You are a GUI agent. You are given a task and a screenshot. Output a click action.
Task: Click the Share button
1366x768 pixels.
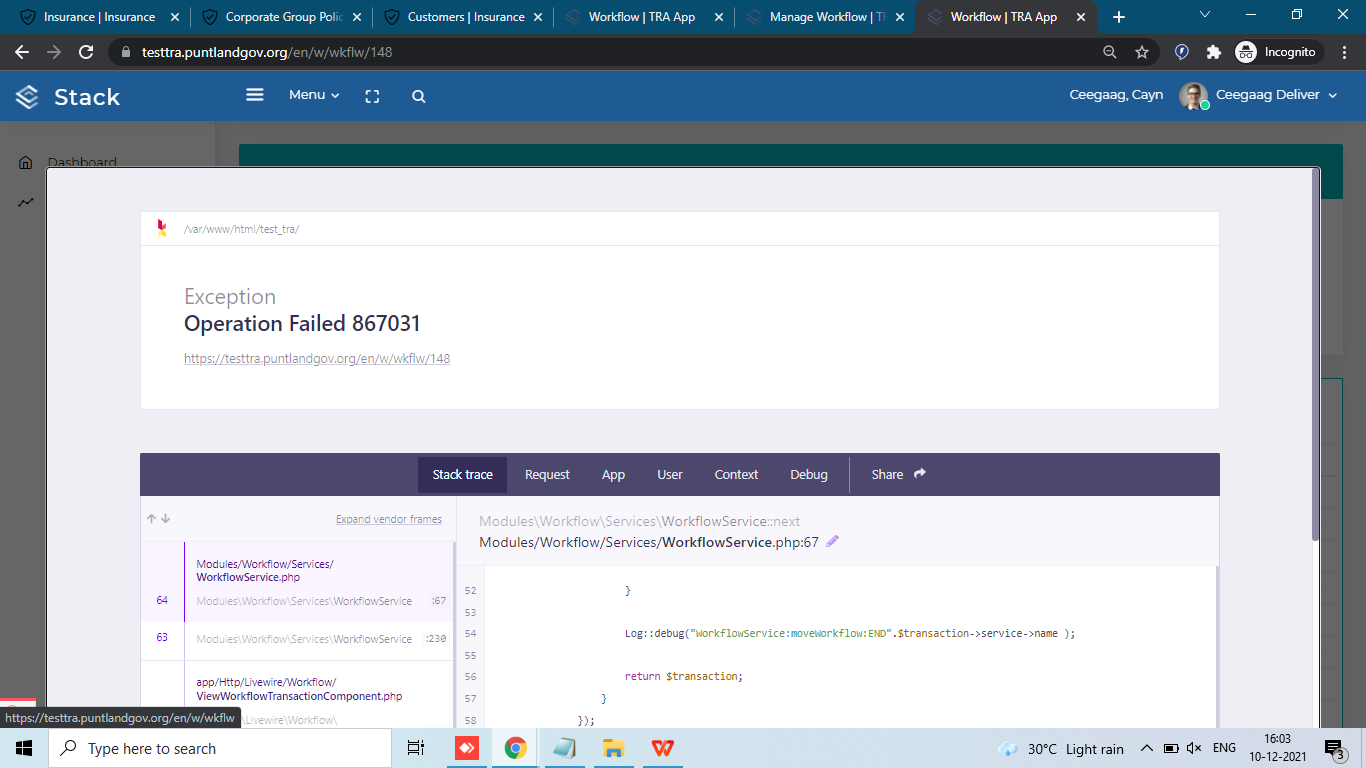898,475
